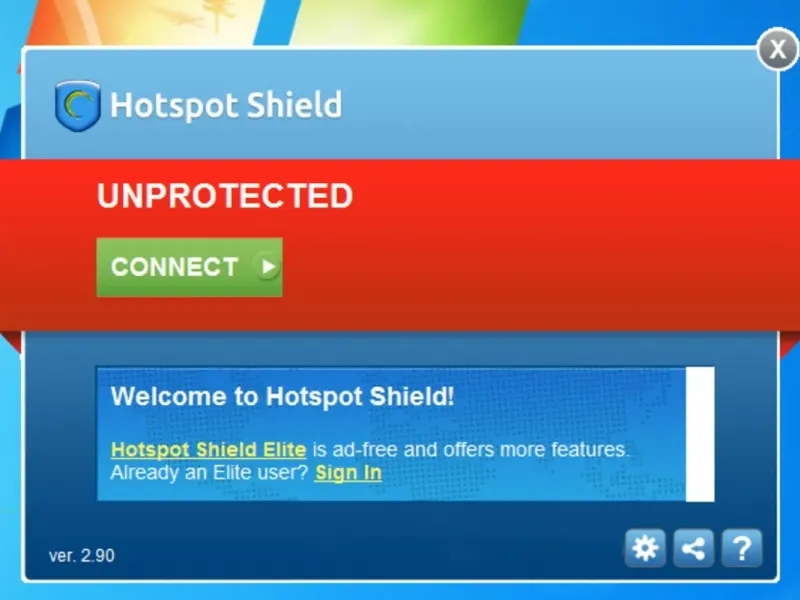This screenshot has width=800, height=600.
Task: Click the ver. 2.90 version label
Action: pos(82,556)
